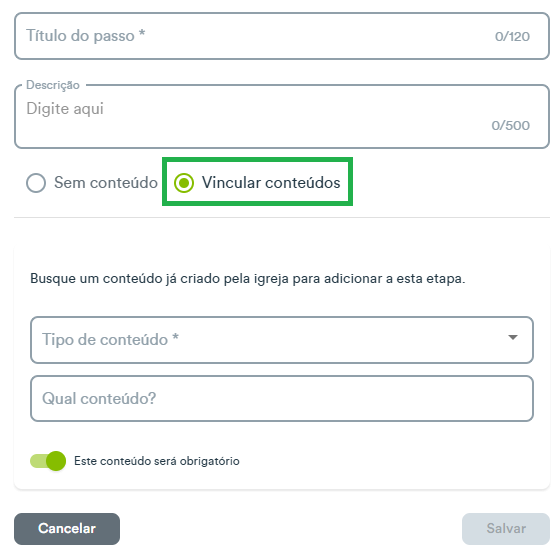Click the Tipo de conteúdo placeholder text
Viewport: 560px width, 557px height.
[110, 339]
